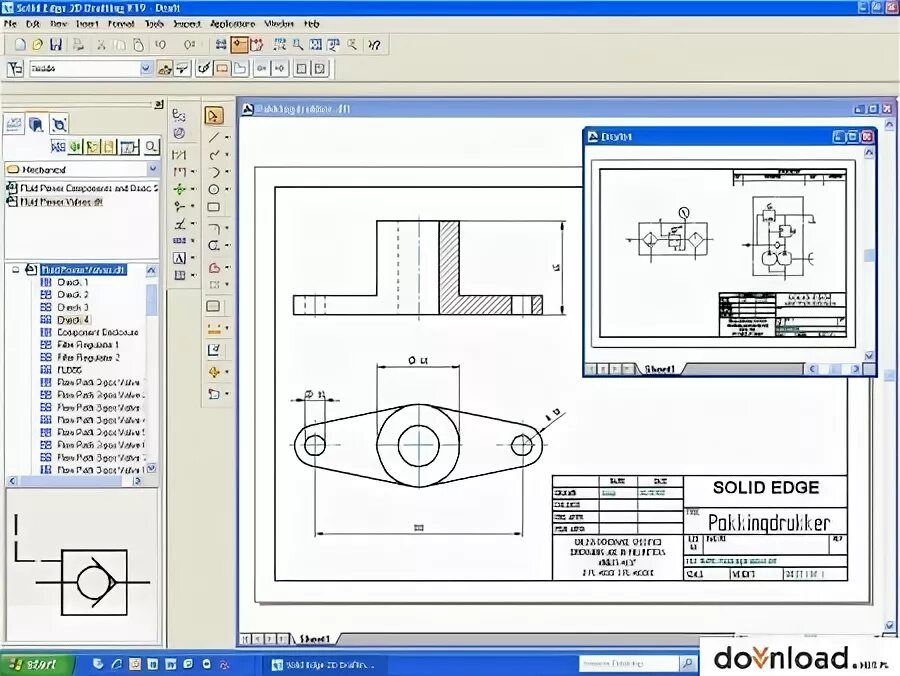This screenshot has height=676, width=900.
Task: Open the Applications menu
Action: [232, 24]
